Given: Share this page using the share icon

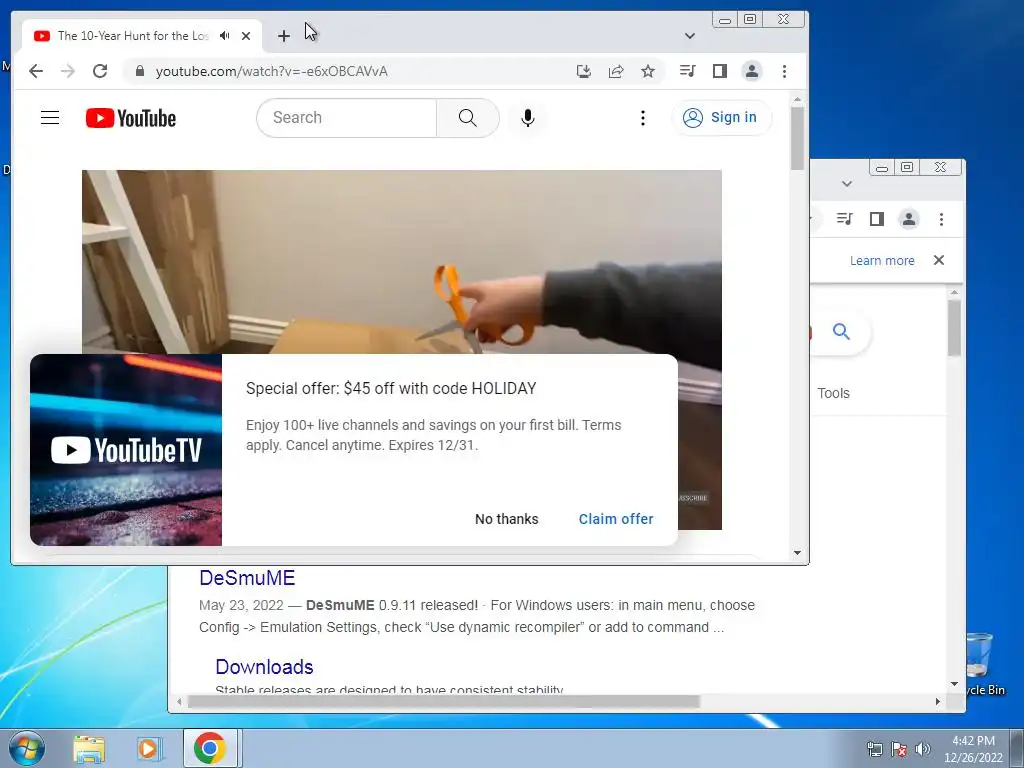Looking at the screenshot, I should (616, 71).
